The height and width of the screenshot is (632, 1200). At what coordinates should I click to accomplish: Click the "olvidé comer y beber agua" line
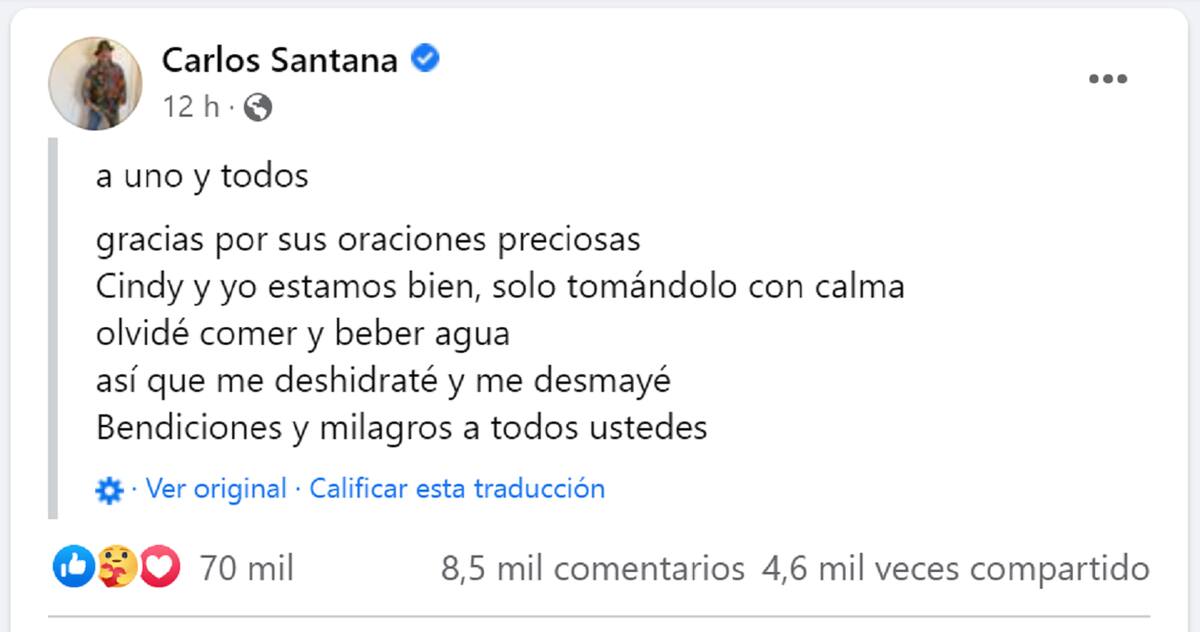click(303, 333)
